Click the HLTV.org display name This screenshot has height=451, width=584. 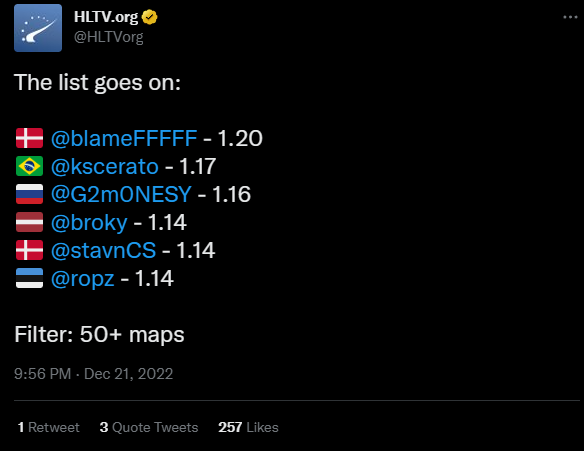tap(106, 17)
